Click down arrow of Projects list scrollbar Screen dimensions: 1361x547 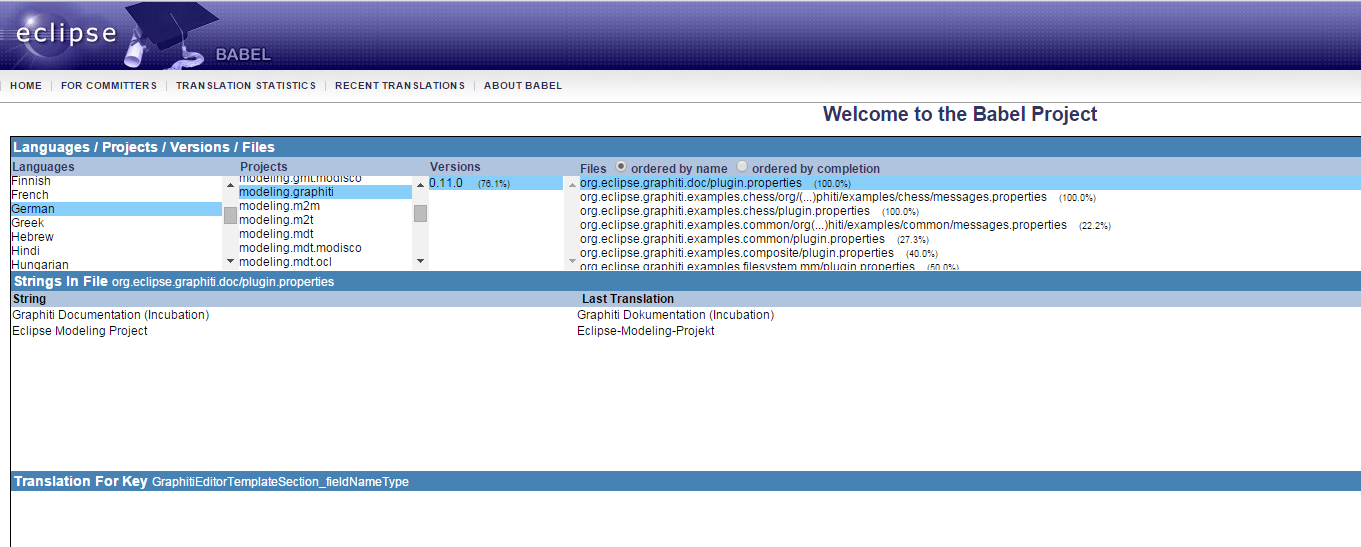pos(420,261)
